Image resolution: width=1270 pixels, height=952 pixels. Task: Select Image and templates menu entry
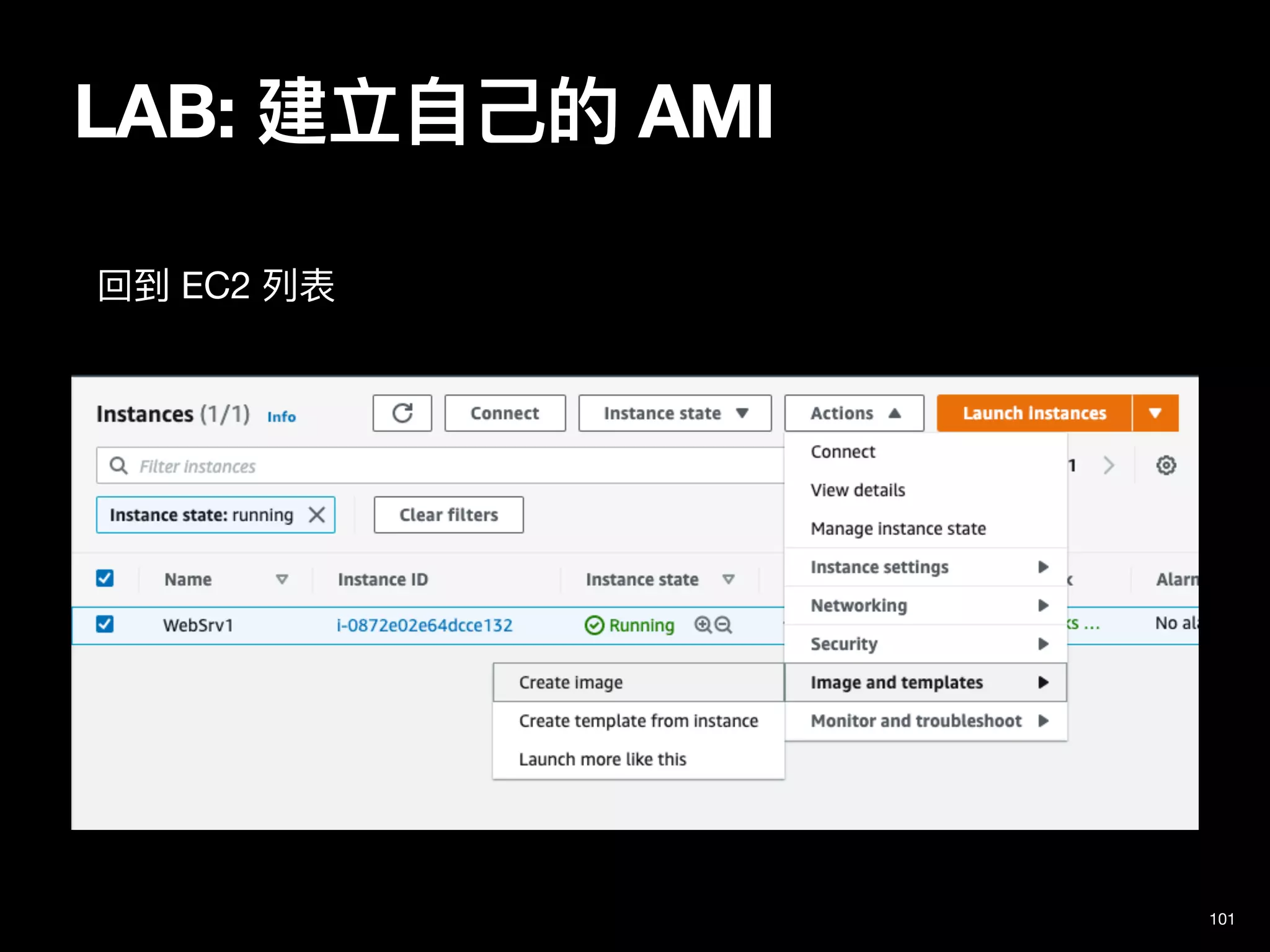tap(926, 682)
